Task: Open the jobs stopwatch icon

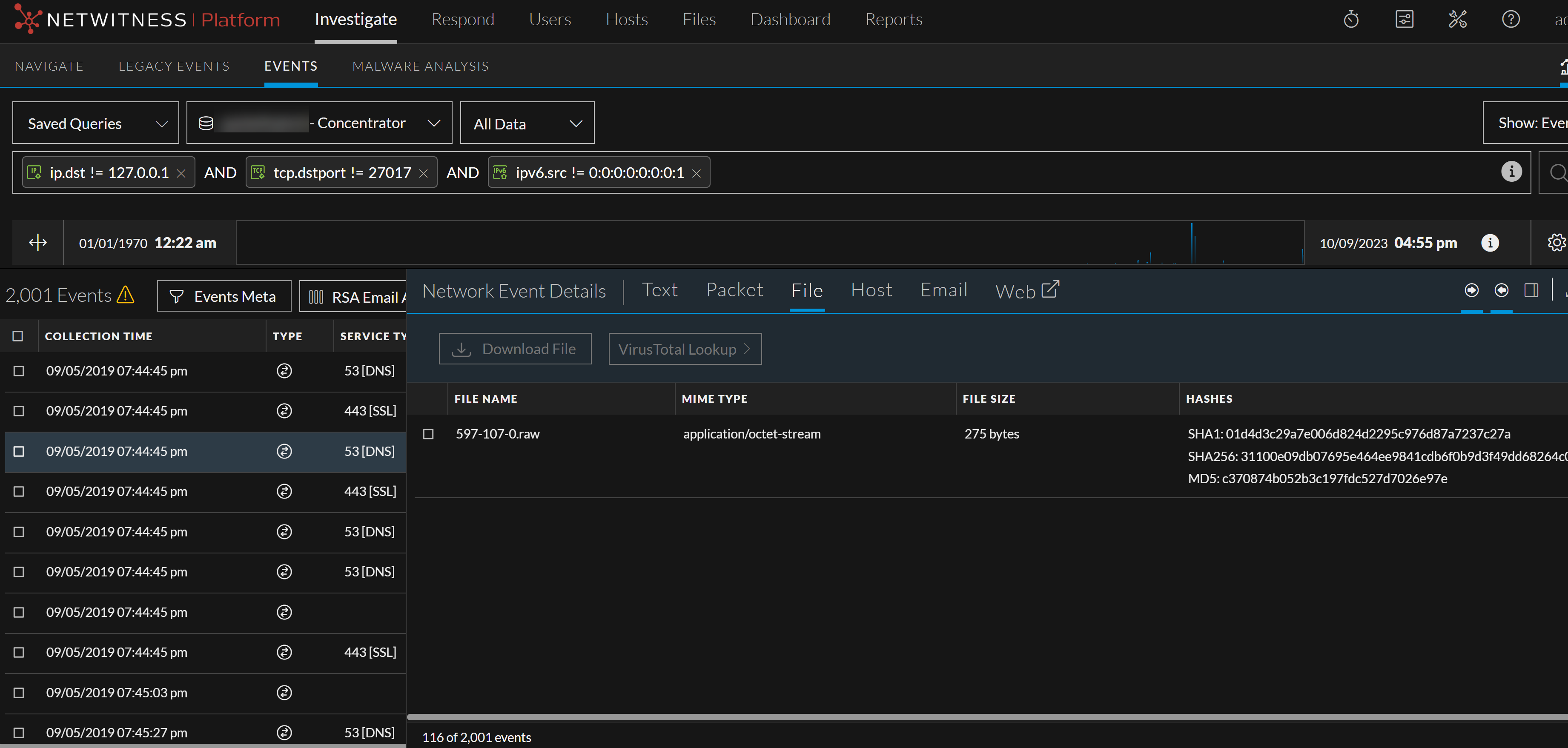Action: pyautogui.click(x=1351, y=20)
